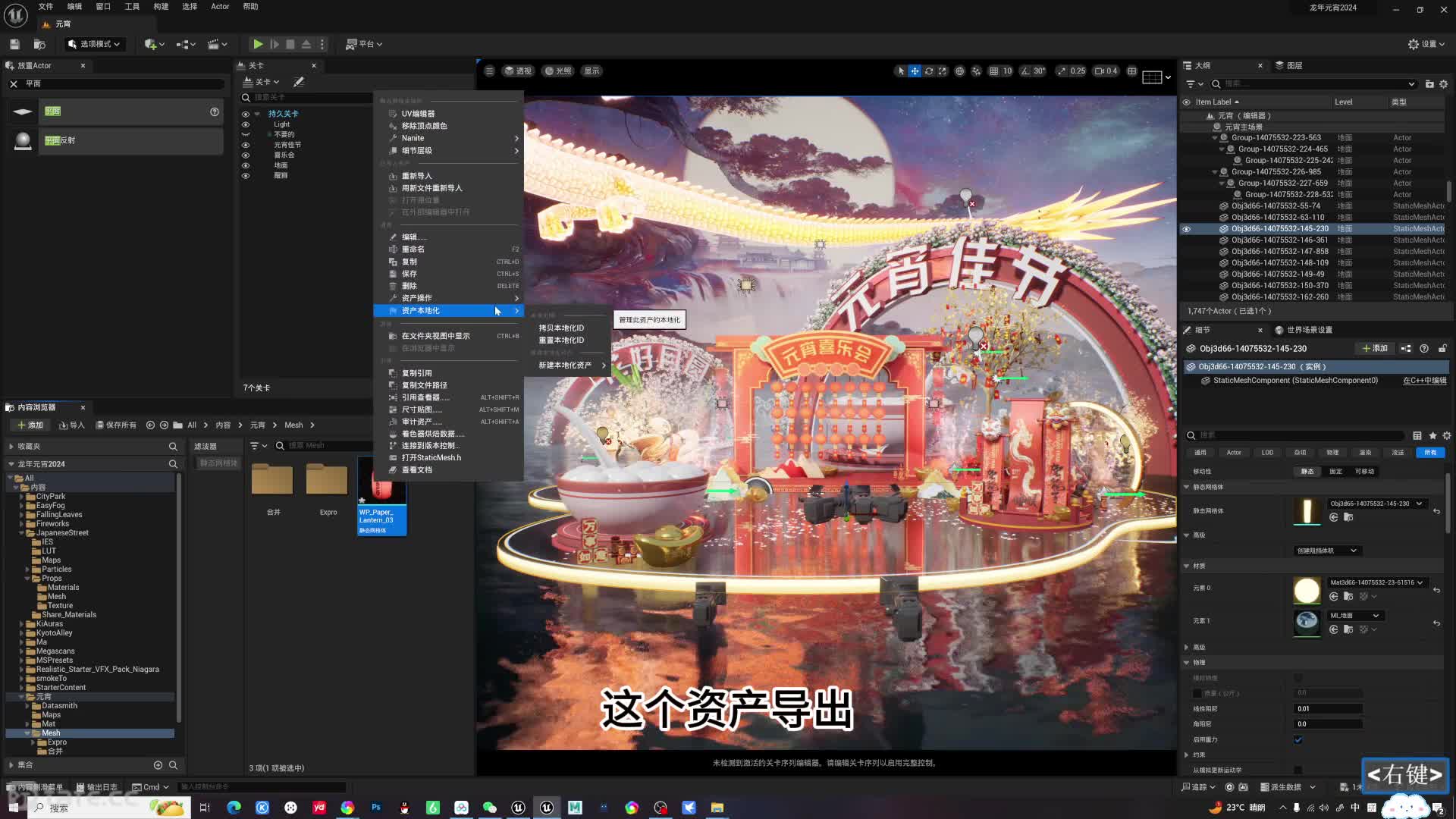Viewport: 1456px width, 819px height.
Task: Click 在C++中编辑 link
Action: point(1424,381)
